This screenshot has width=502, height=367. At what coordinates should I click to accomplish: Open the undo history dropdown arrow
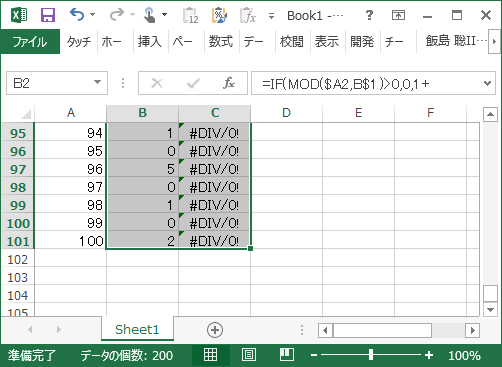[93, 15]
